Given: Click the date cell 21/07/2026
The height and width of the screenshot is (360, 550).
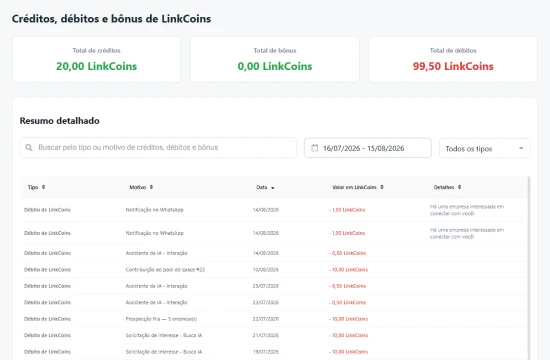Looking at the screenshot, I should 266,335.
